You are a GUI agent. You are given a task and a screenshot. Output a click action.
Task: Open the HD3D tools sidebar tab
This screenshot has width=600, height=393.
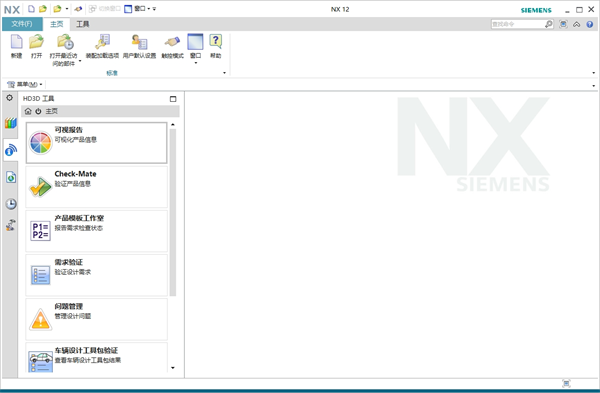pyautogui.click(x=11, y=150)
